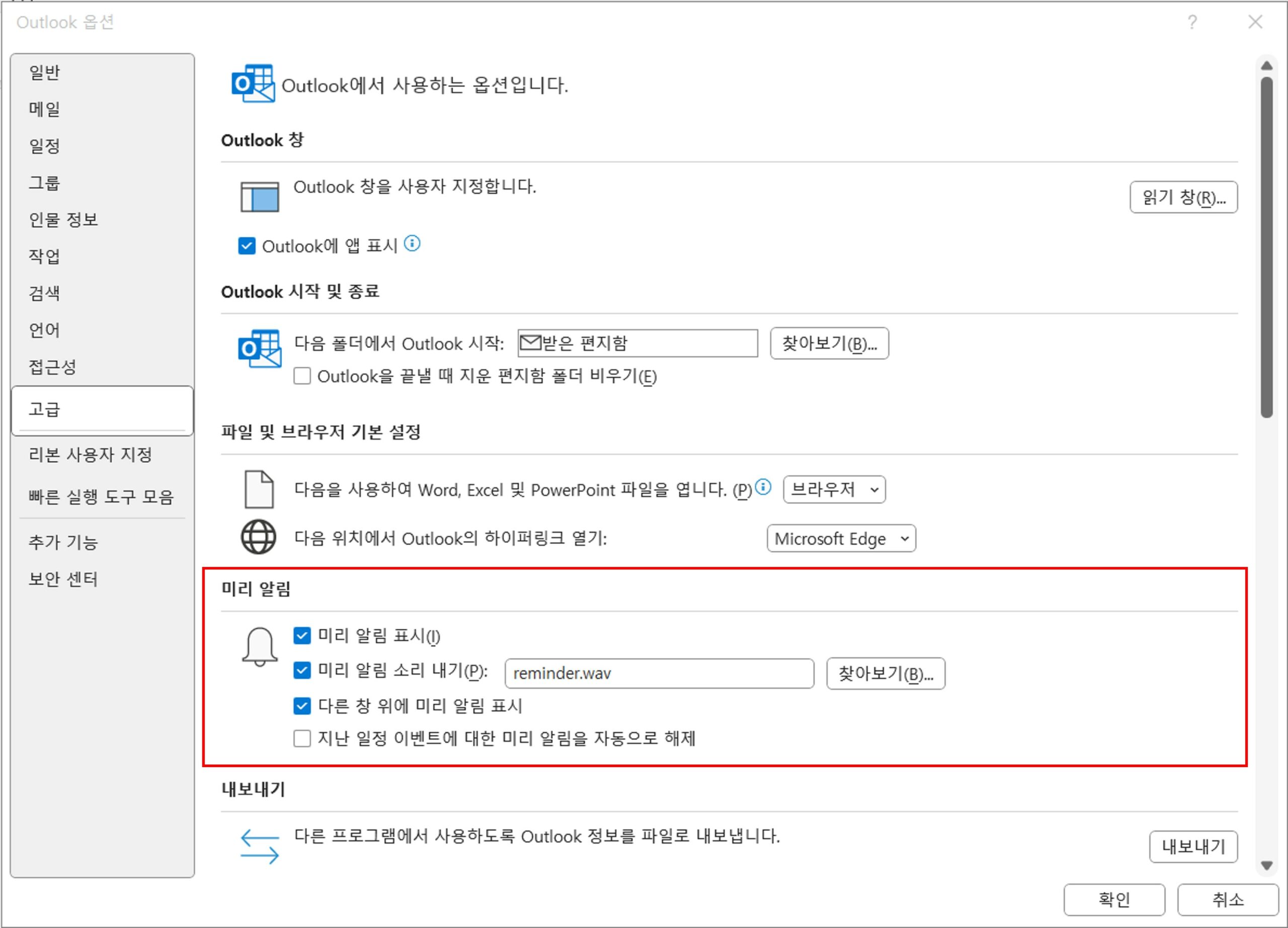
Task: Enable 지운 편지함 폴더 비우기 checkbox
Action: pos(302,376)
